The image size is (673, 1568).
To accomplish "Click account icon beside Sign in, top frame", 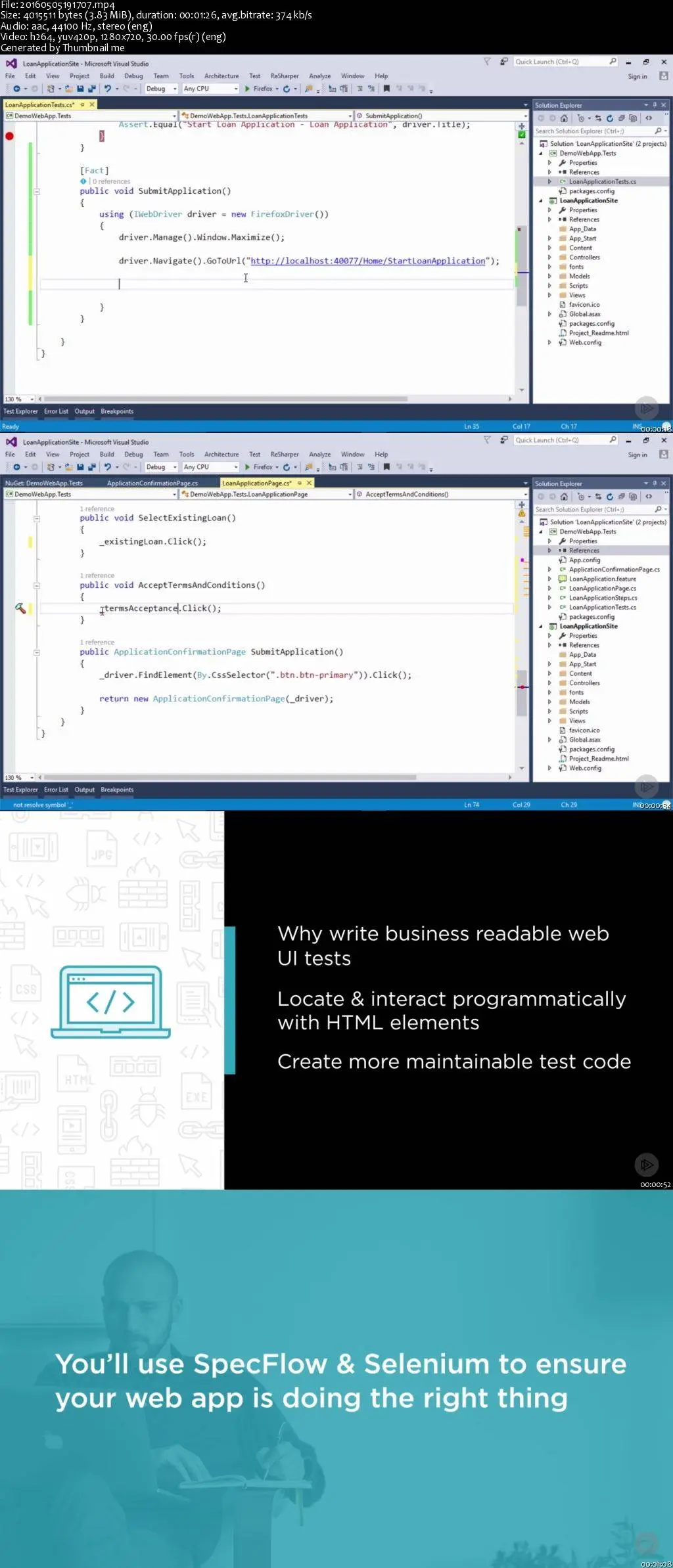I will 664,76.
